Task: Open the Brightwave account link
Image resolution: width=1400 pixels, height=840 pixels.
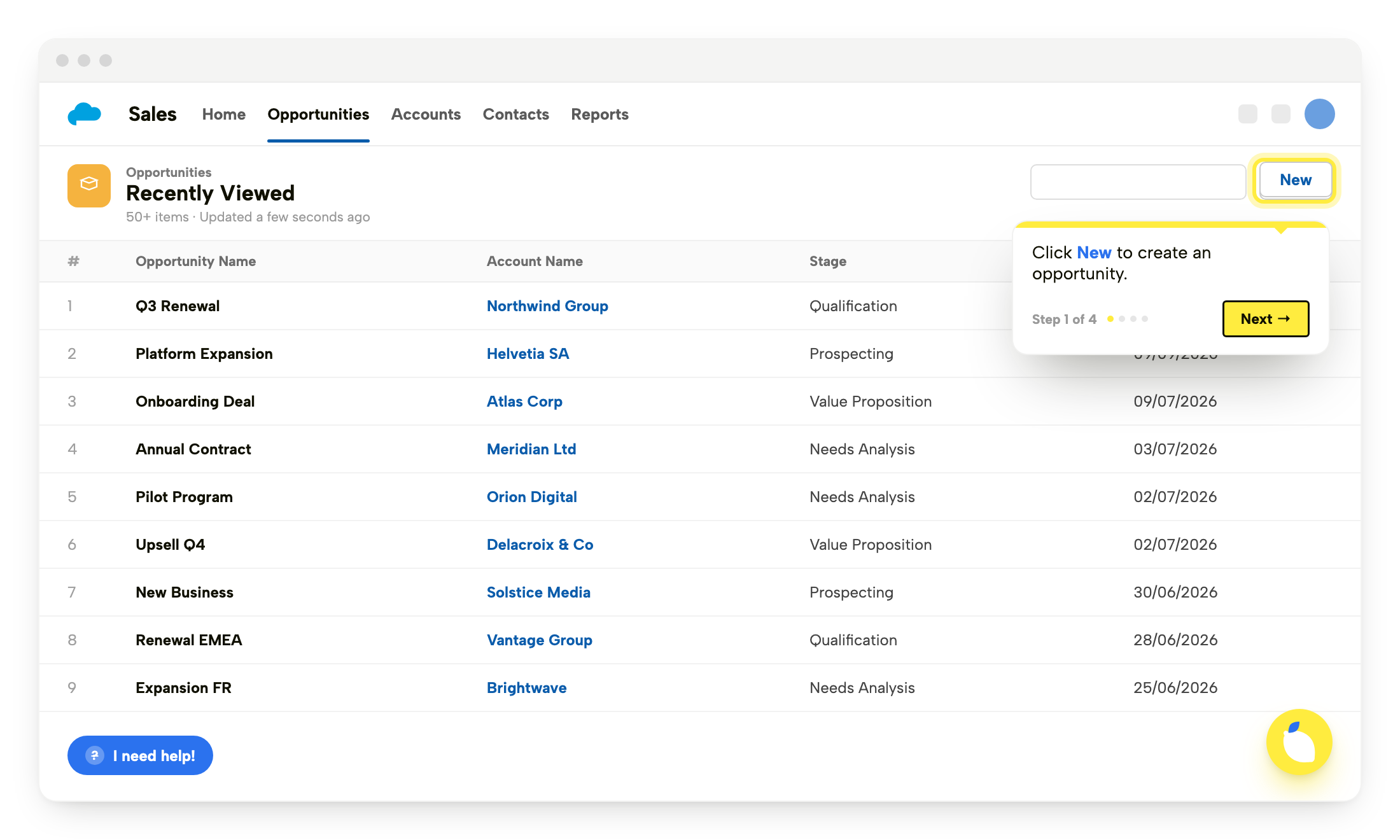Action: (526, 688)
